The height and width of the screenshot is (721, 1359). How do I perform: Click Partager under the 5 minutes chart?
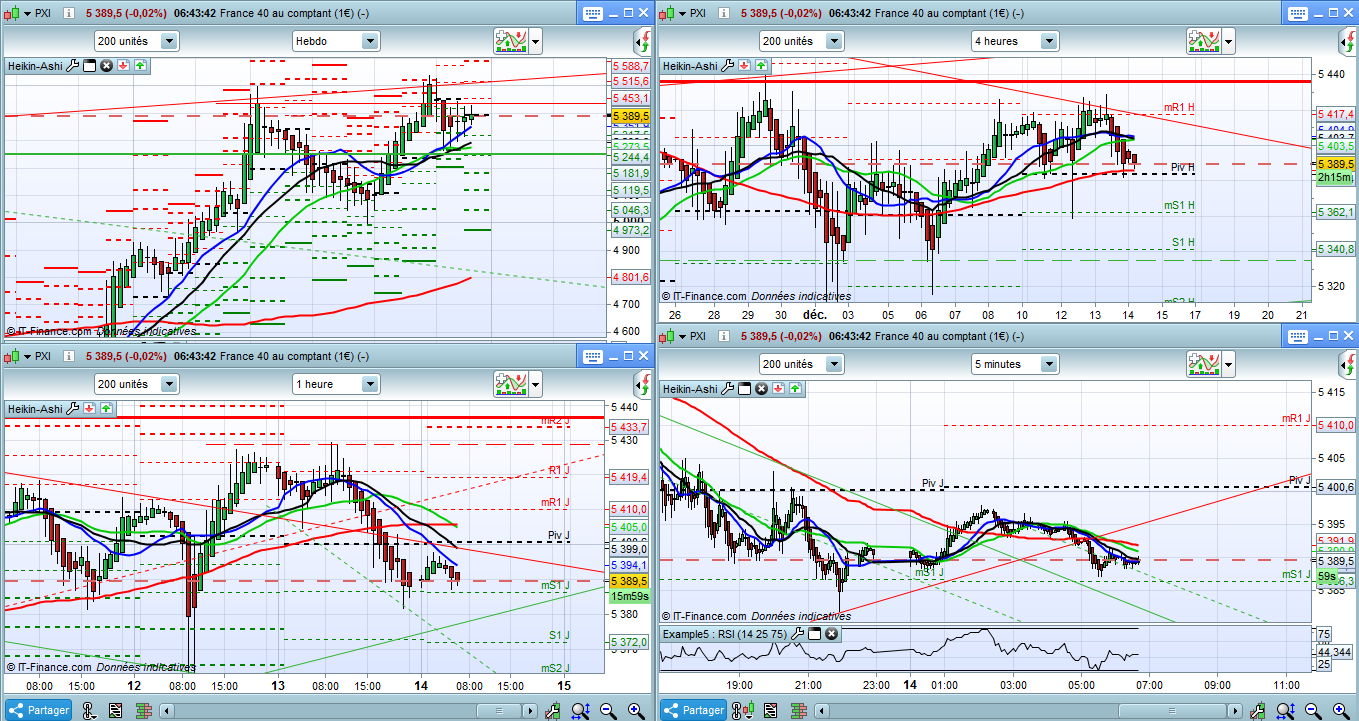click(x=694, y=710)
